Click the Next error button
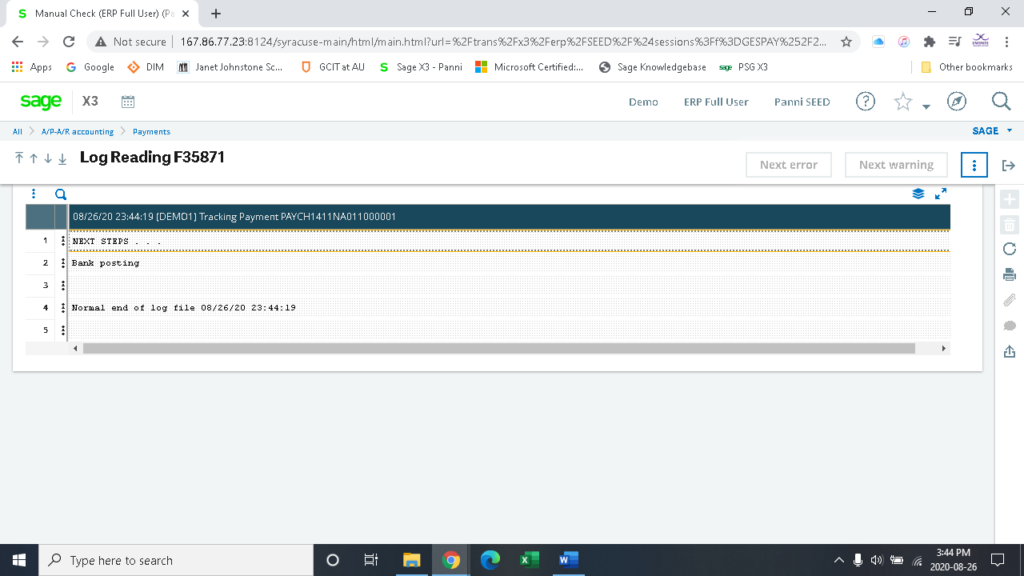This screenshot has width=1024, height=576. click(788, 164)
